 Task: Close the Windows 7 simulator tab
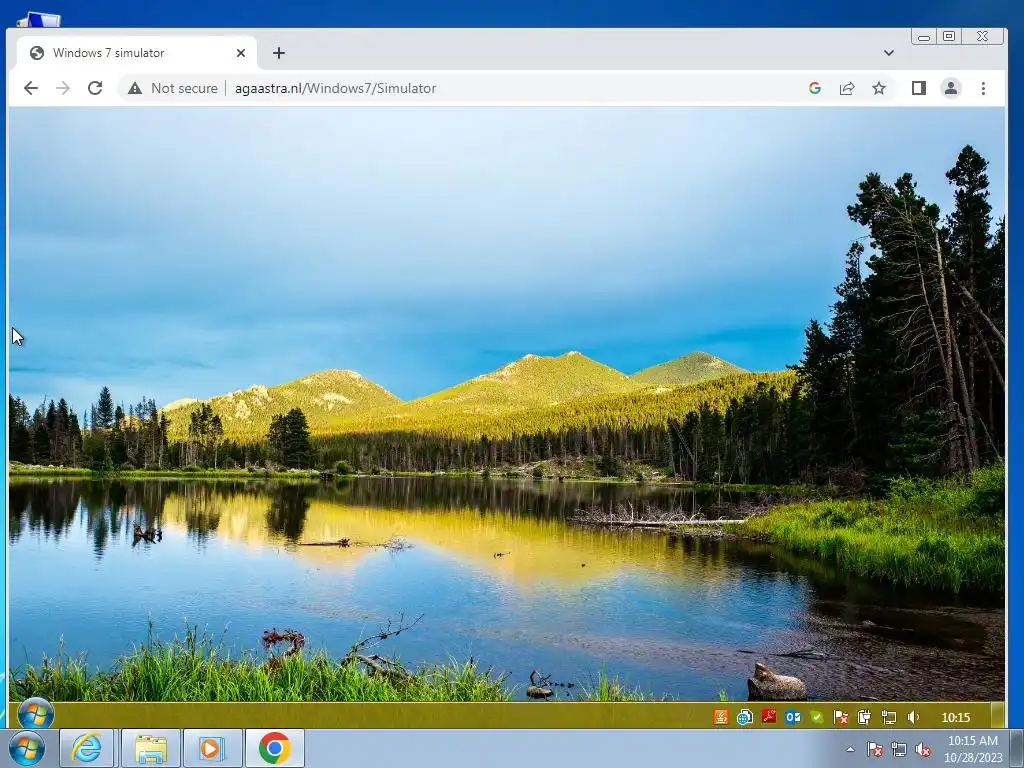(241, 53)
